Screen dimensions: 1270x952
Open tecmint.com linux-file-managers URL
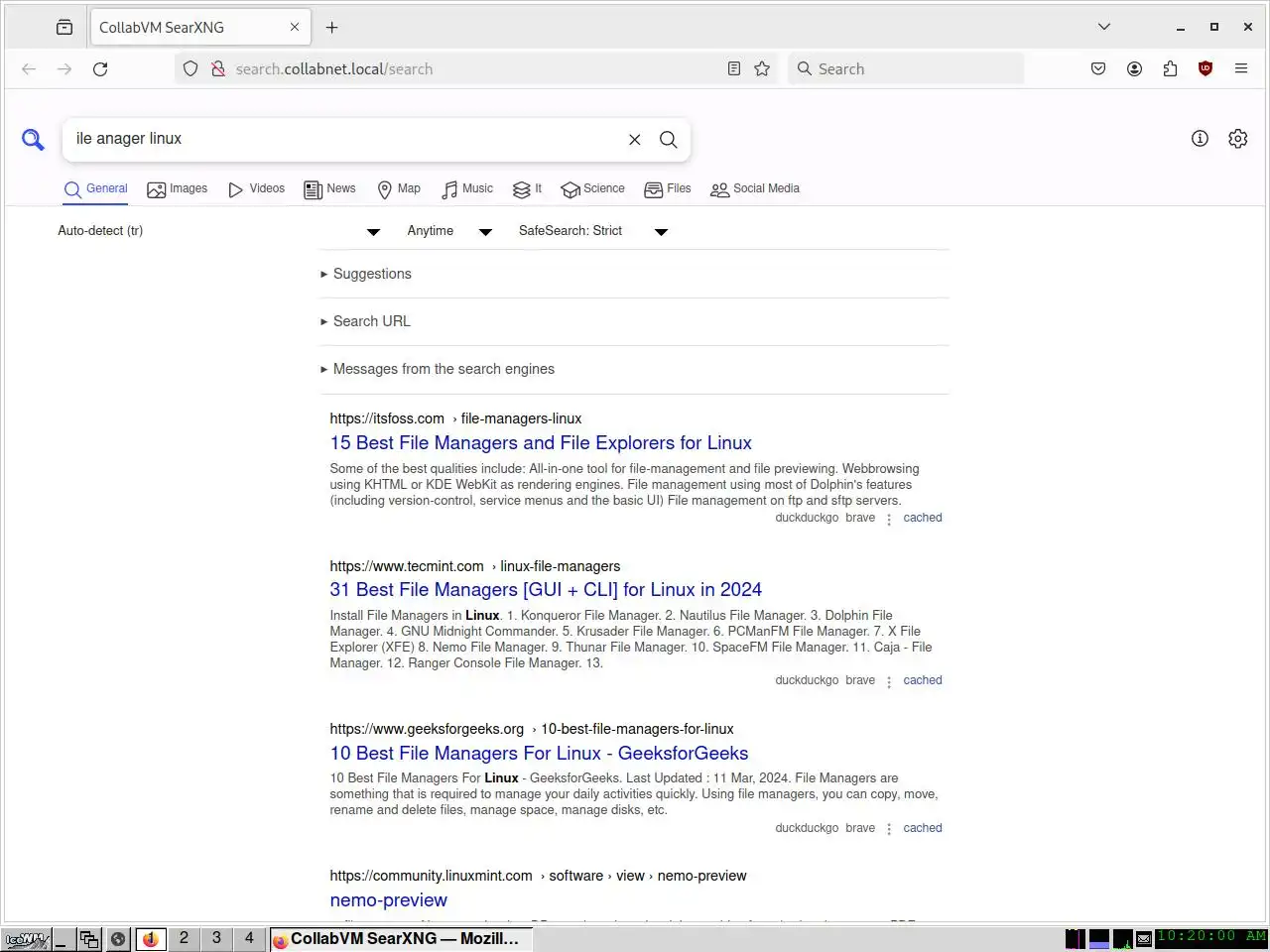point(474,566)
